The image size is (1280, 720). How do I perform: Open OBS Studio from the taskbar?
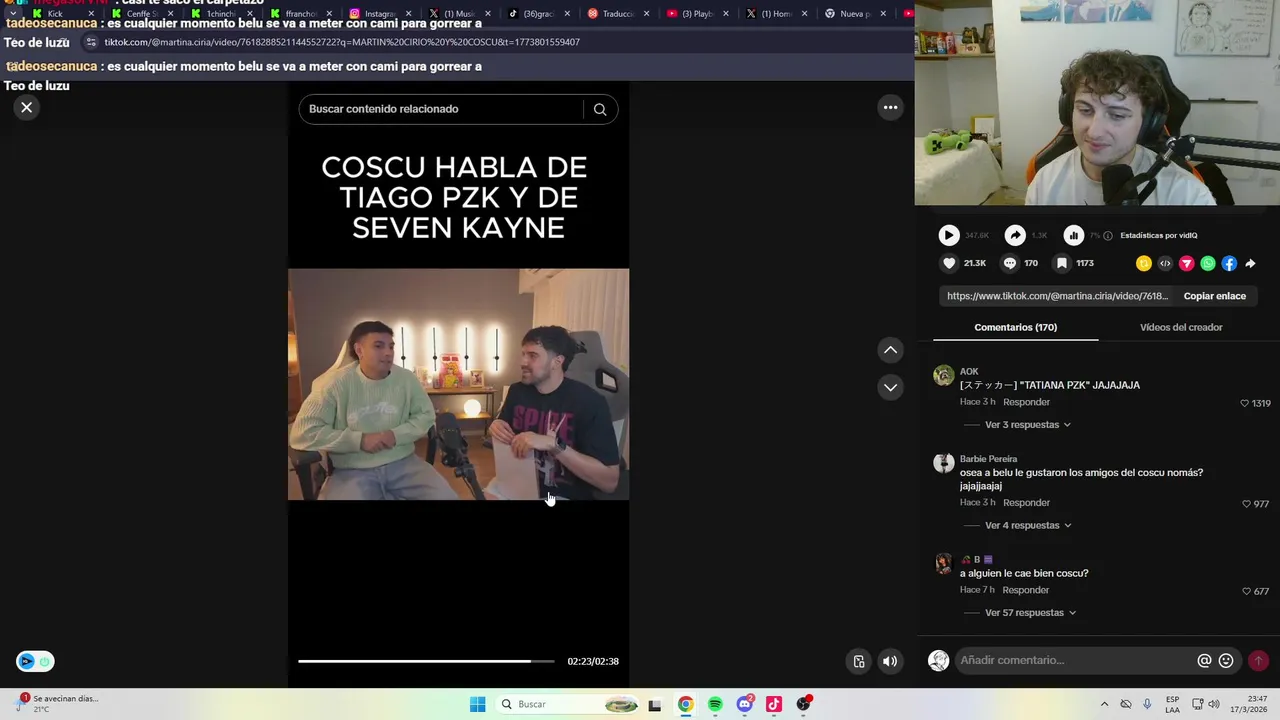click(x=803, y=704)
